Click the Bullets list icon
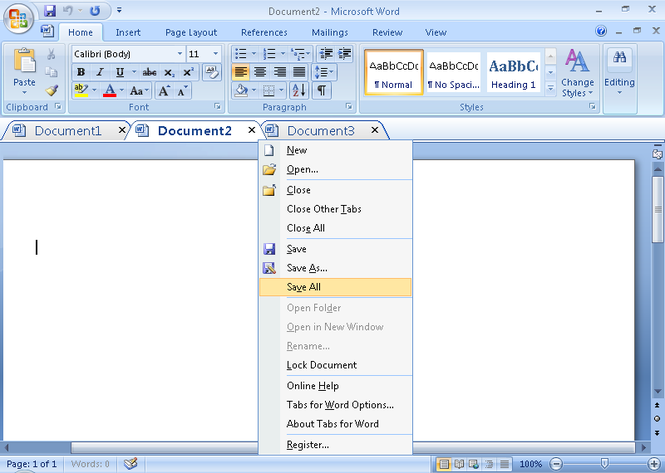 241,54
